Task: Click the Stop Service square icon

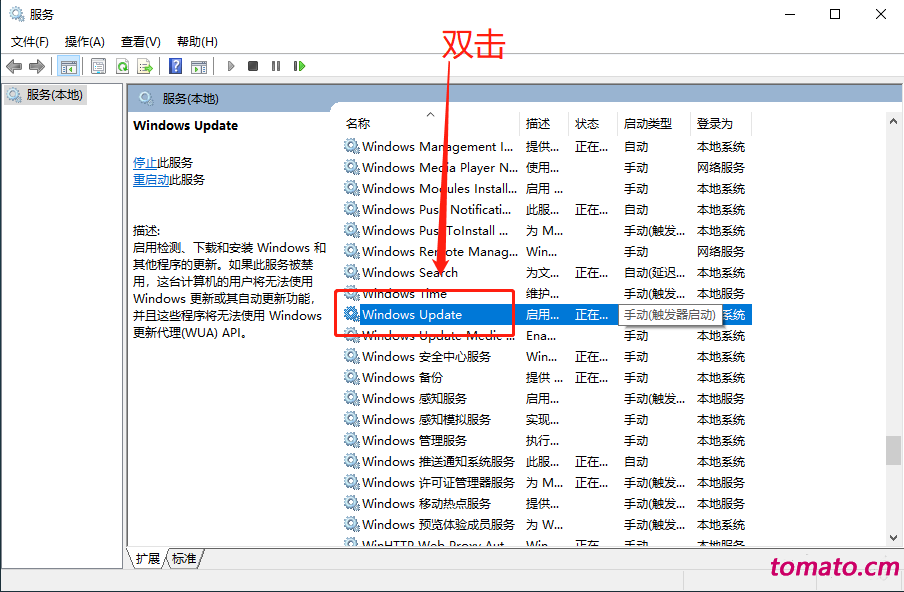Action: [253, 66]
